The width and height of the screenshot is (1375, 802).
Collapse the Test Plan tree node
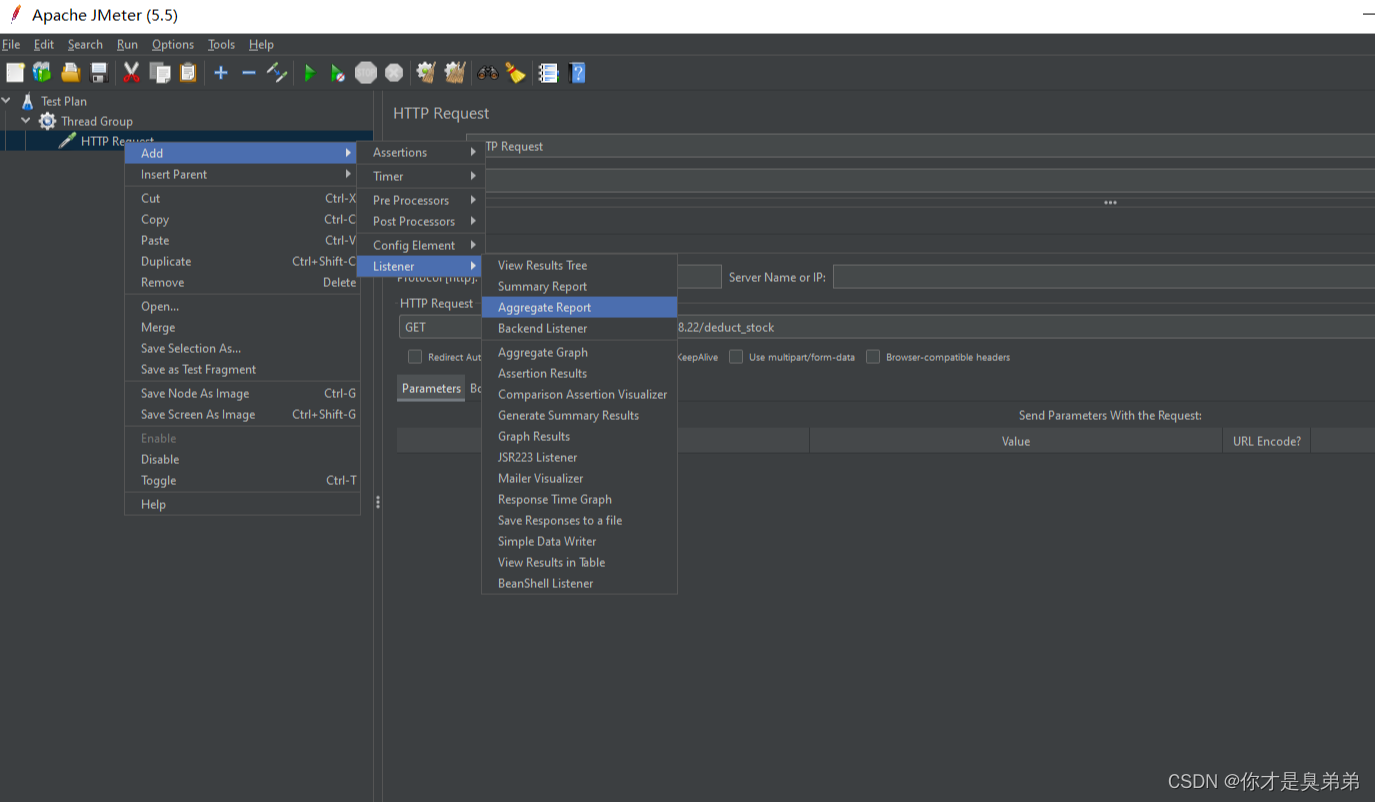point(7,101)
